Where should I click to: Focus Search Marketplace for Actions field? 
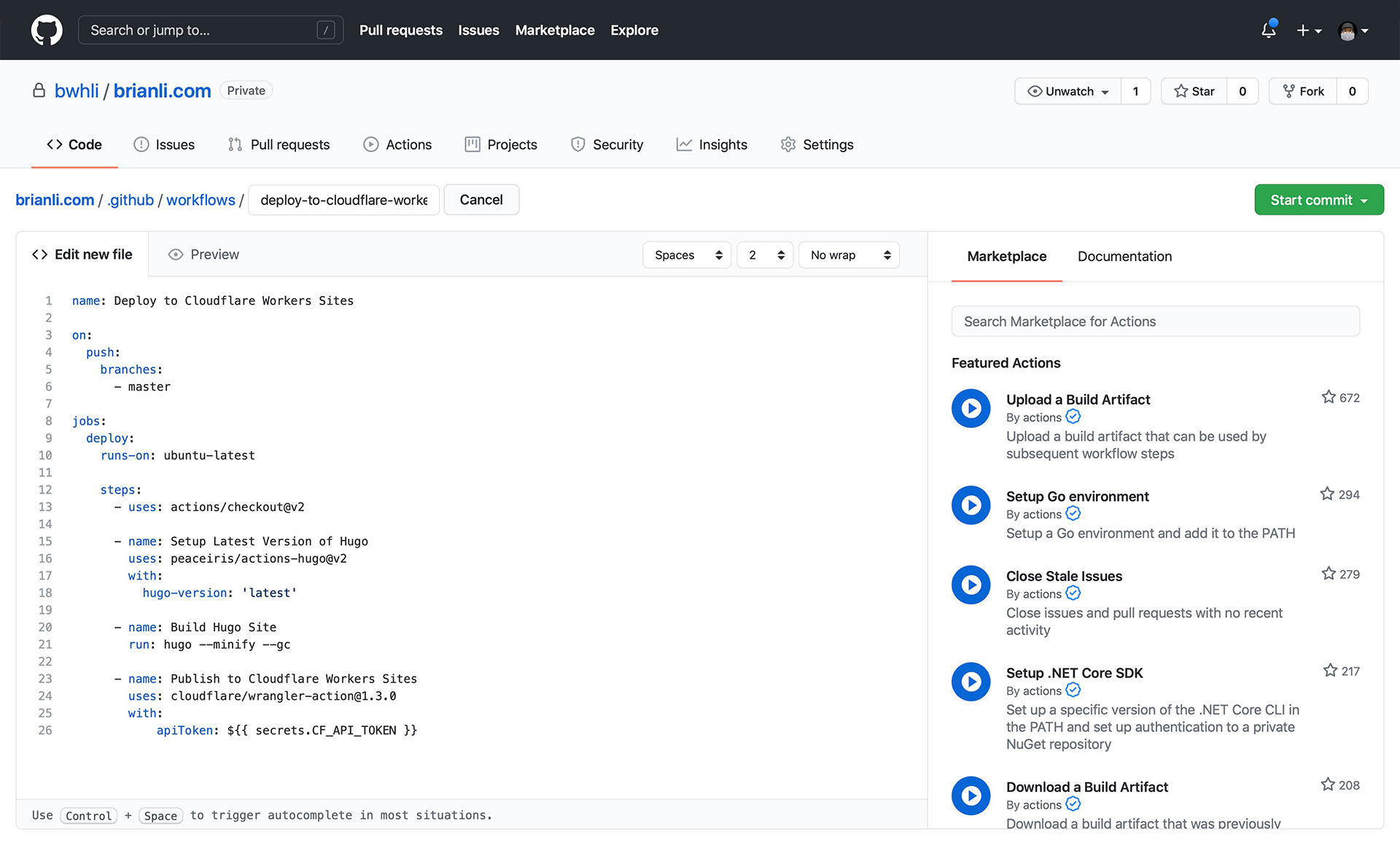[1155, 322]
